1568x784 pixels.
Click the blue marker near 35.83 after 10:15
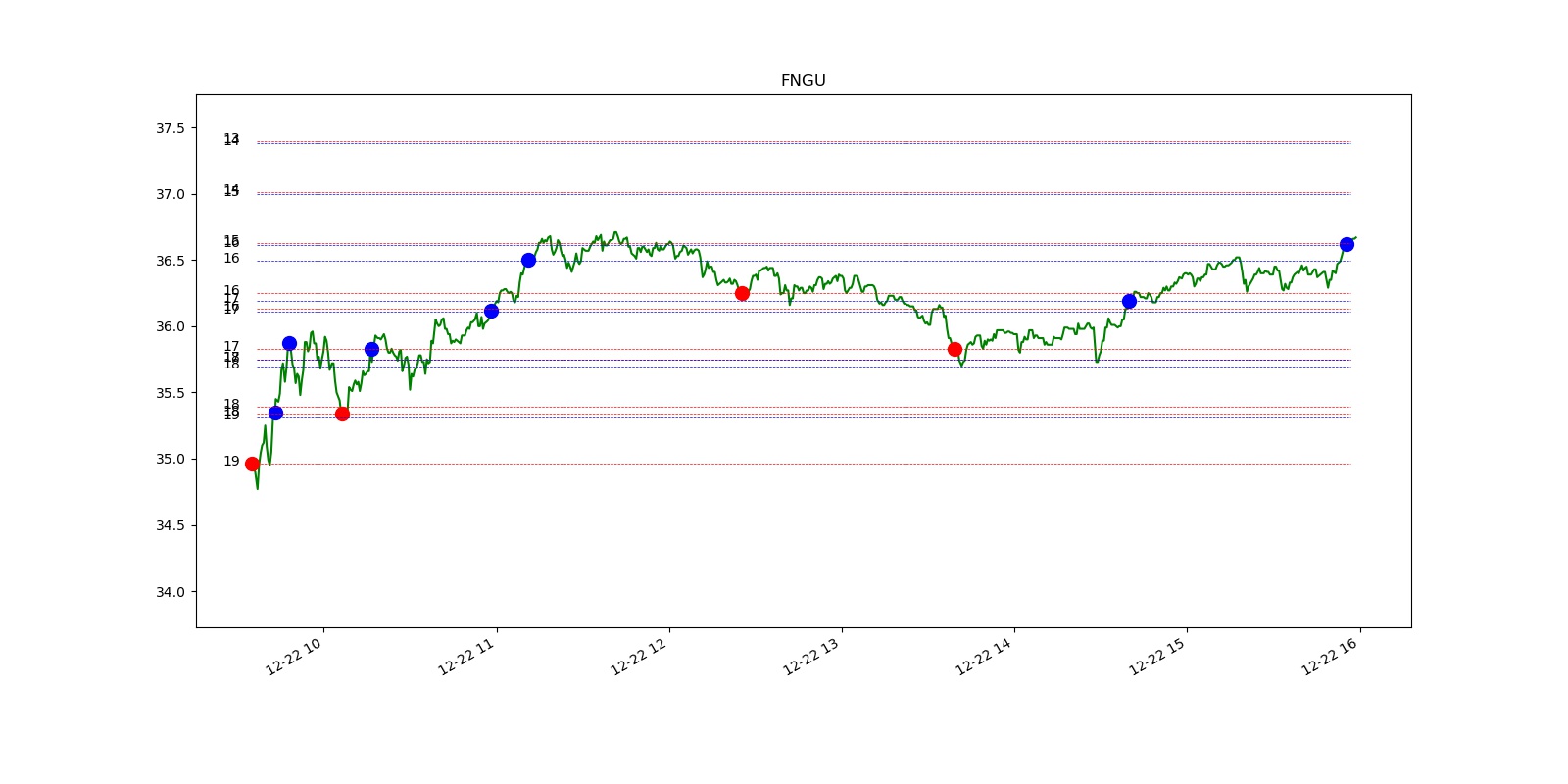[371, 349]
